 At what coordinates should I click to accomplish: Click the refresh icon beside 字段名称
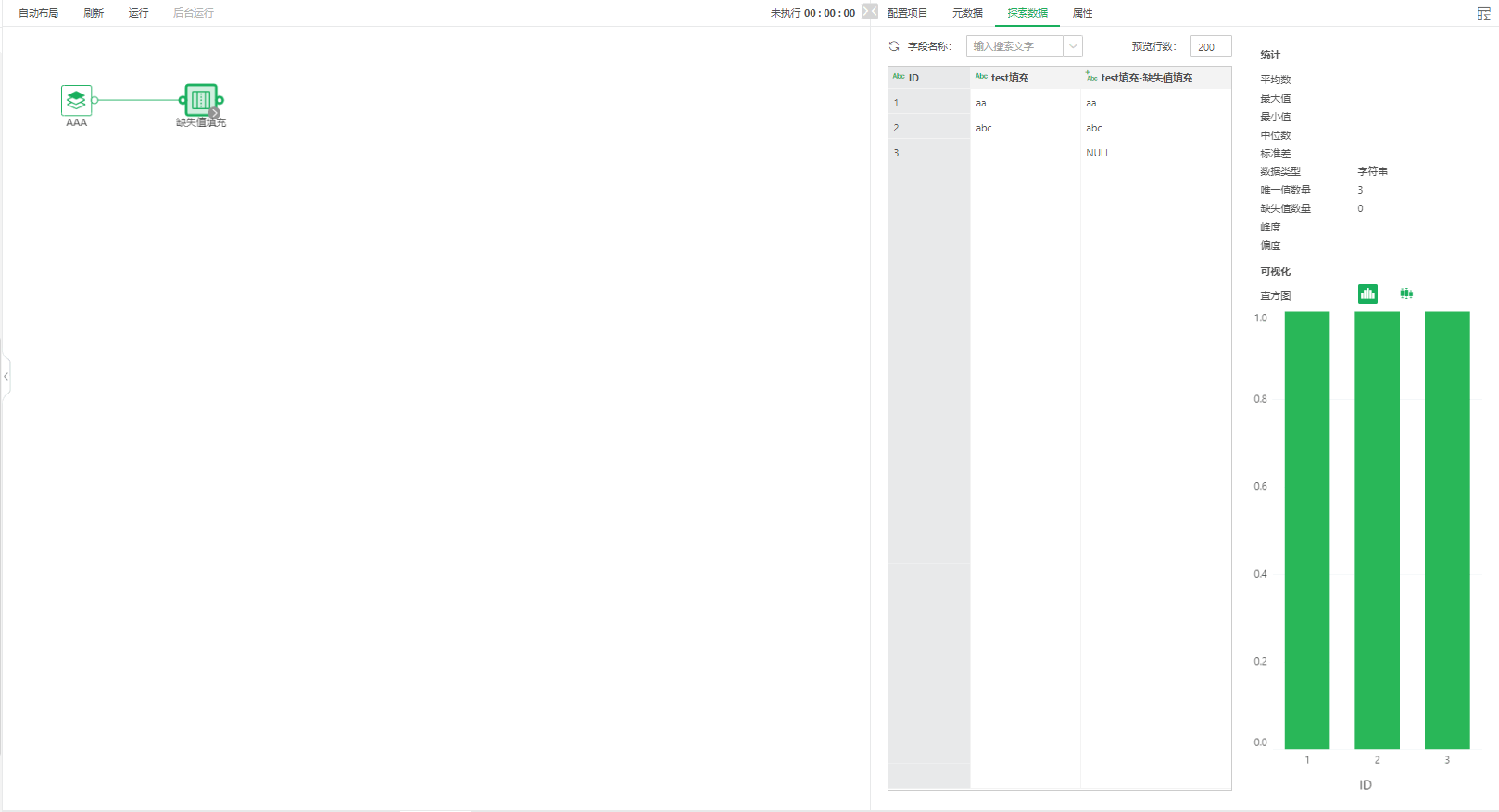(894, 46)
